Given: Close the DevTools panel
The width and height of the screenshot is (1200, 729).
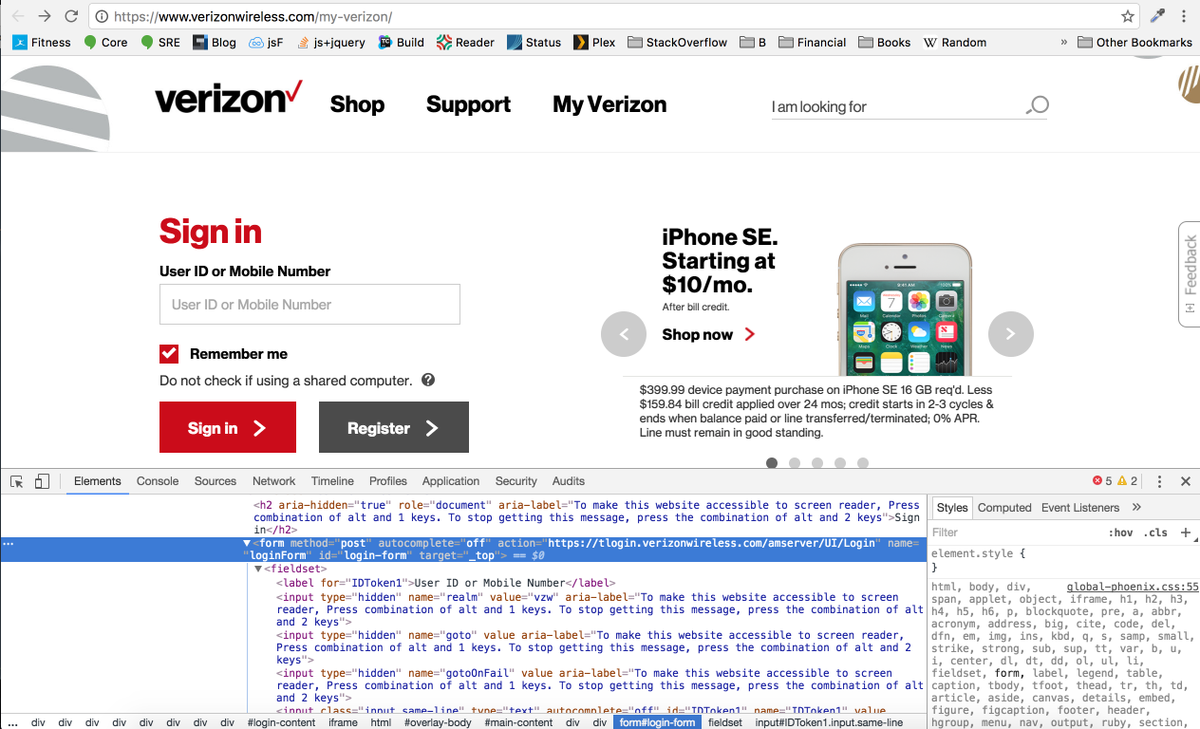Looking at the screenshot, I should tap(1185, 481).
